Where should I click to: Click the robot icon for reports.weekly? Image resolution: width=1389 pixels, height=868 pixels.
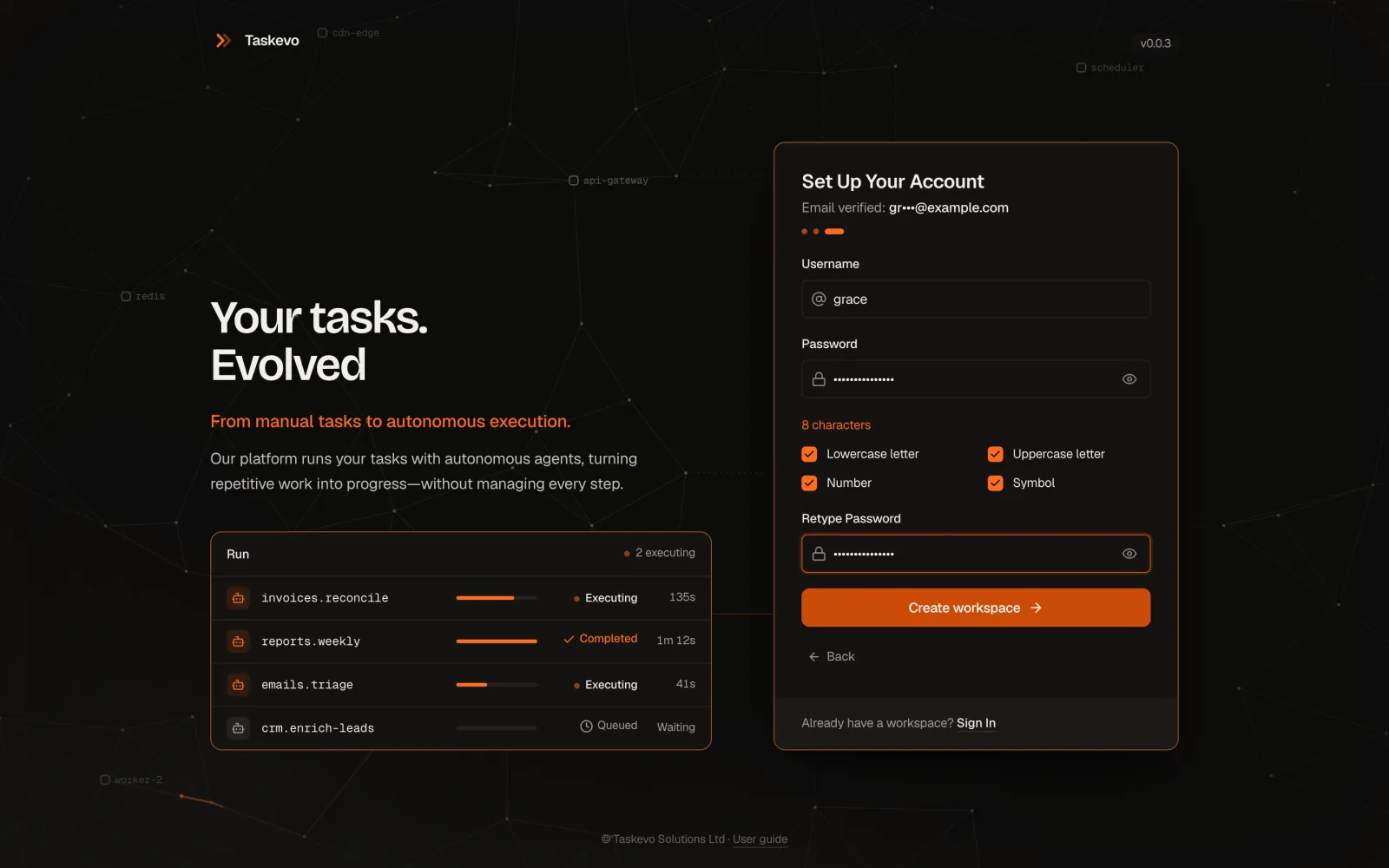(238, 641)
